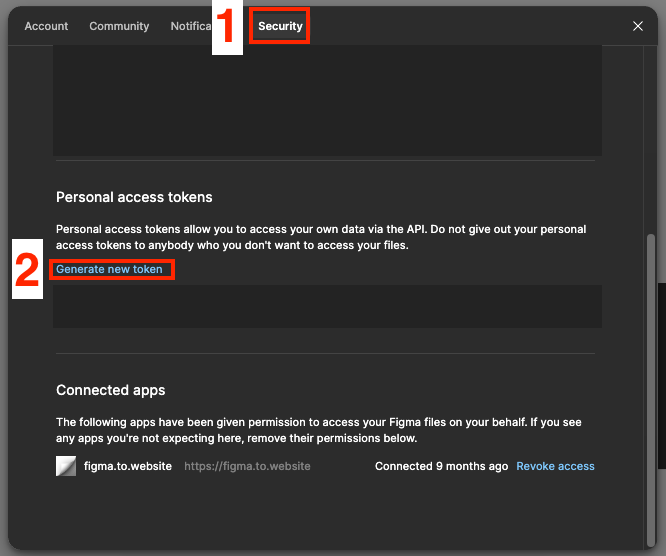Click the Personal access tokens heading

[x=134, y=197]
